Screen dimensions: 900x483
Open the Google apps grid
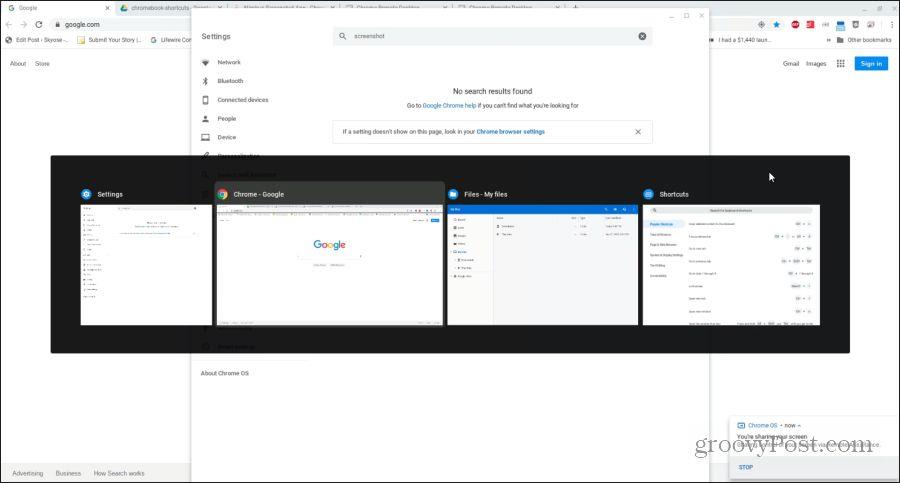[x=840, y=64]
